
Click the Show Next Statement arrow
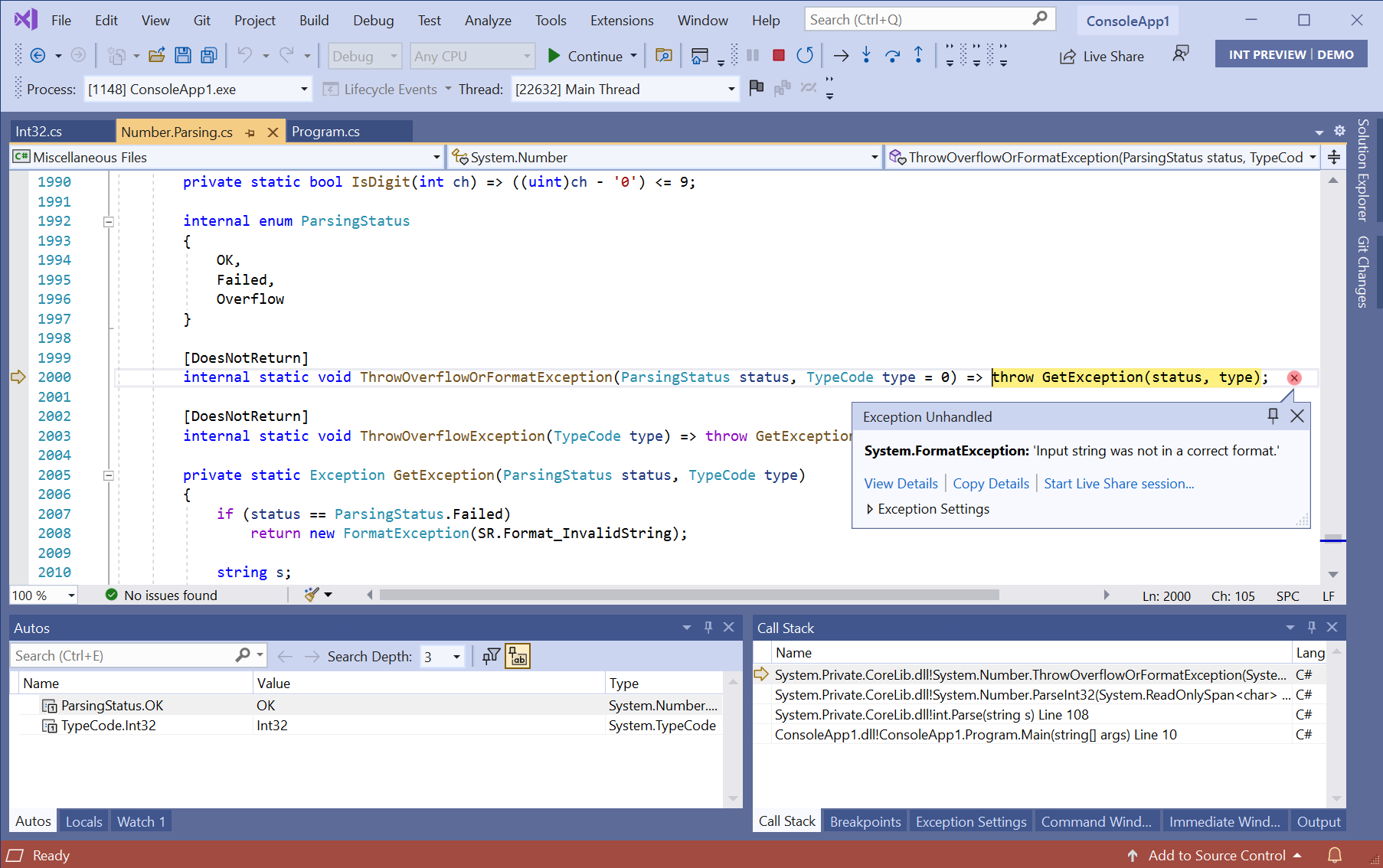(841, 55)
